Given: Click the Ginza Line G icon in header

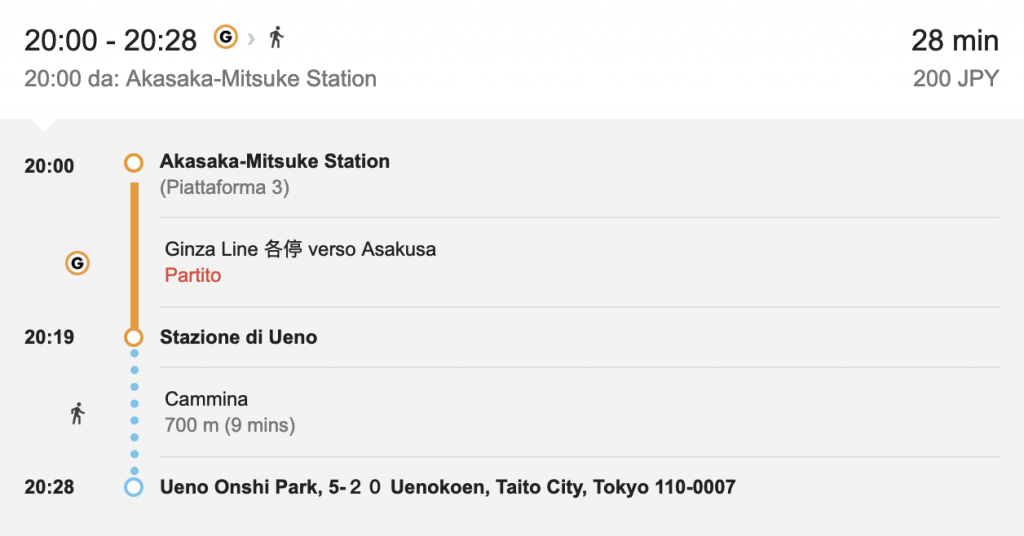Looking at the screenshot, I should click(225, 37).
